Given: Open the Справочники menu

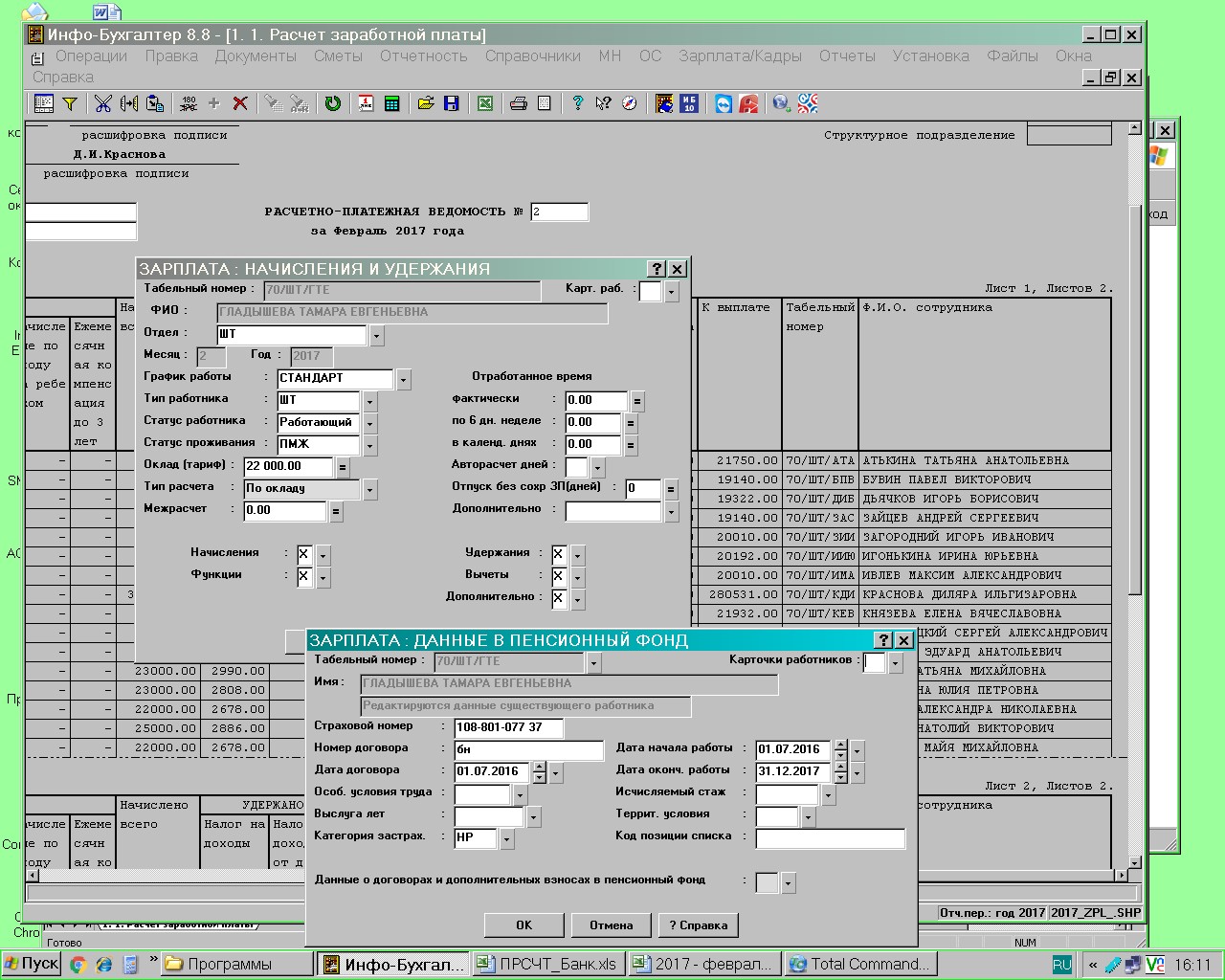Looking at the screenshot, I should point(532,56).
